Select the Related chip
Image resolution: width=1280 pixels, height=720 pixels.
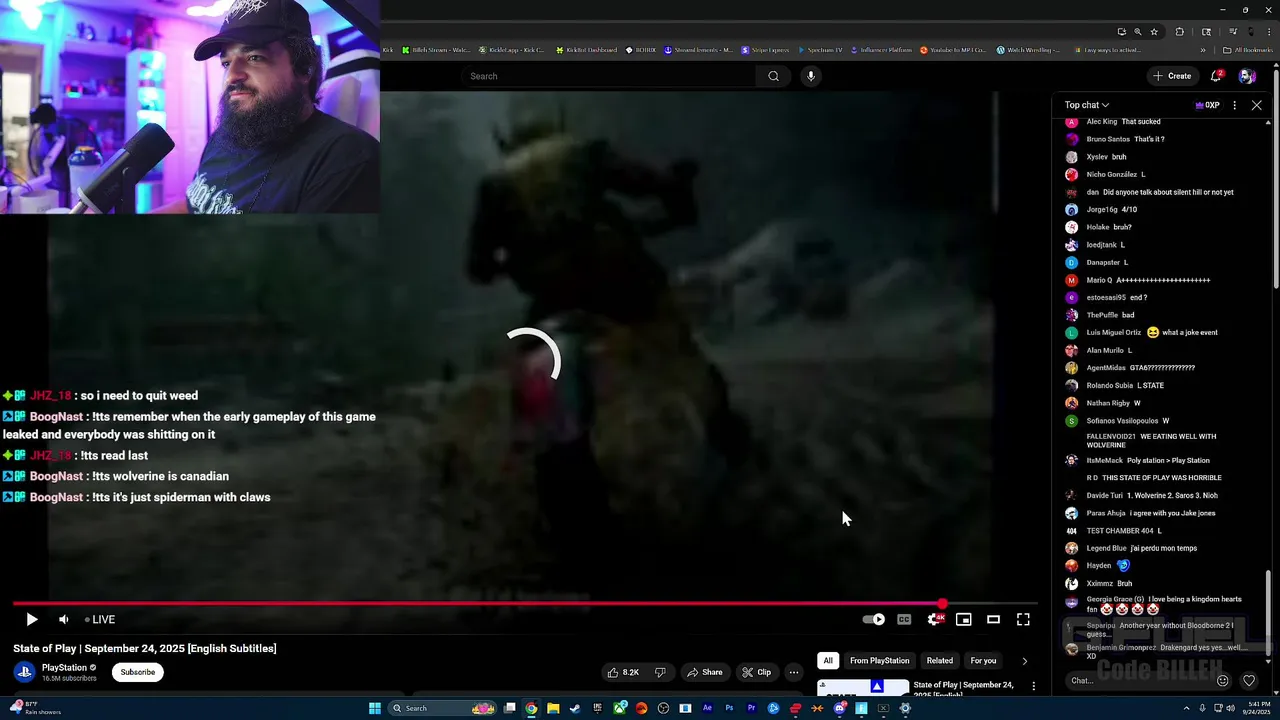tap(940, 660)
